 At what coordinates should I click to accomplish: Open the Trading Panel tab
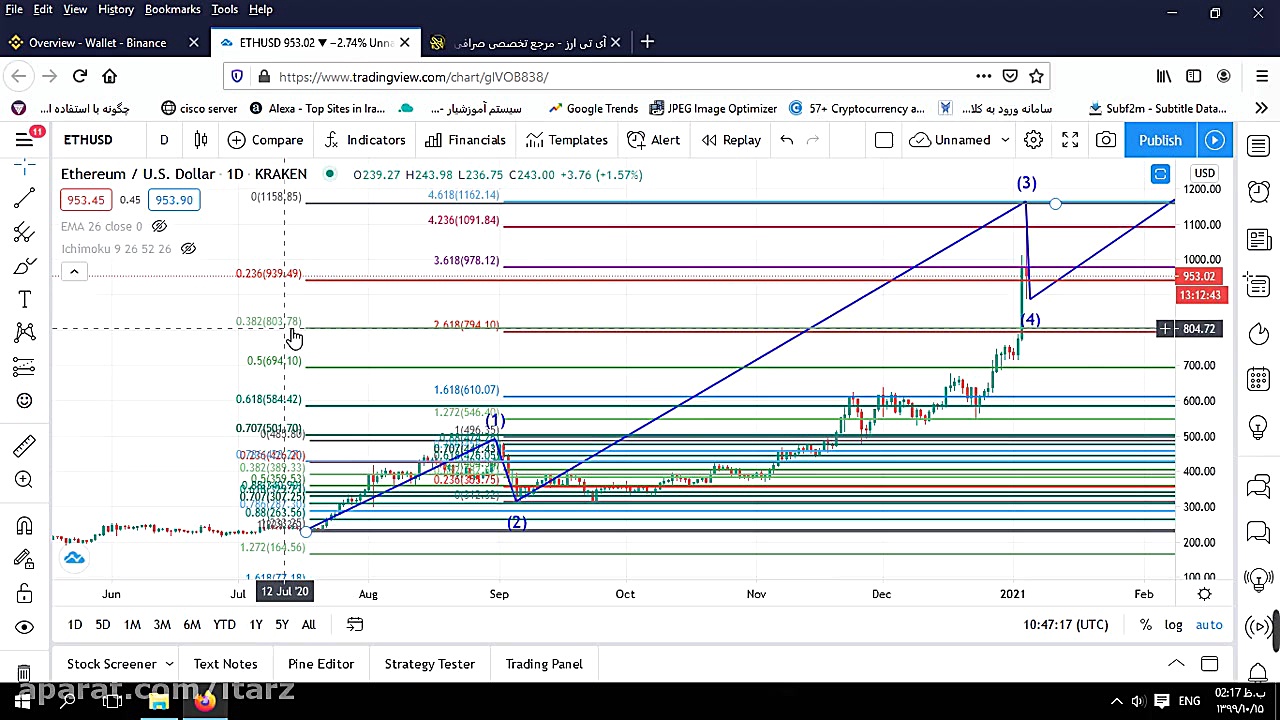tap(544, 664)
